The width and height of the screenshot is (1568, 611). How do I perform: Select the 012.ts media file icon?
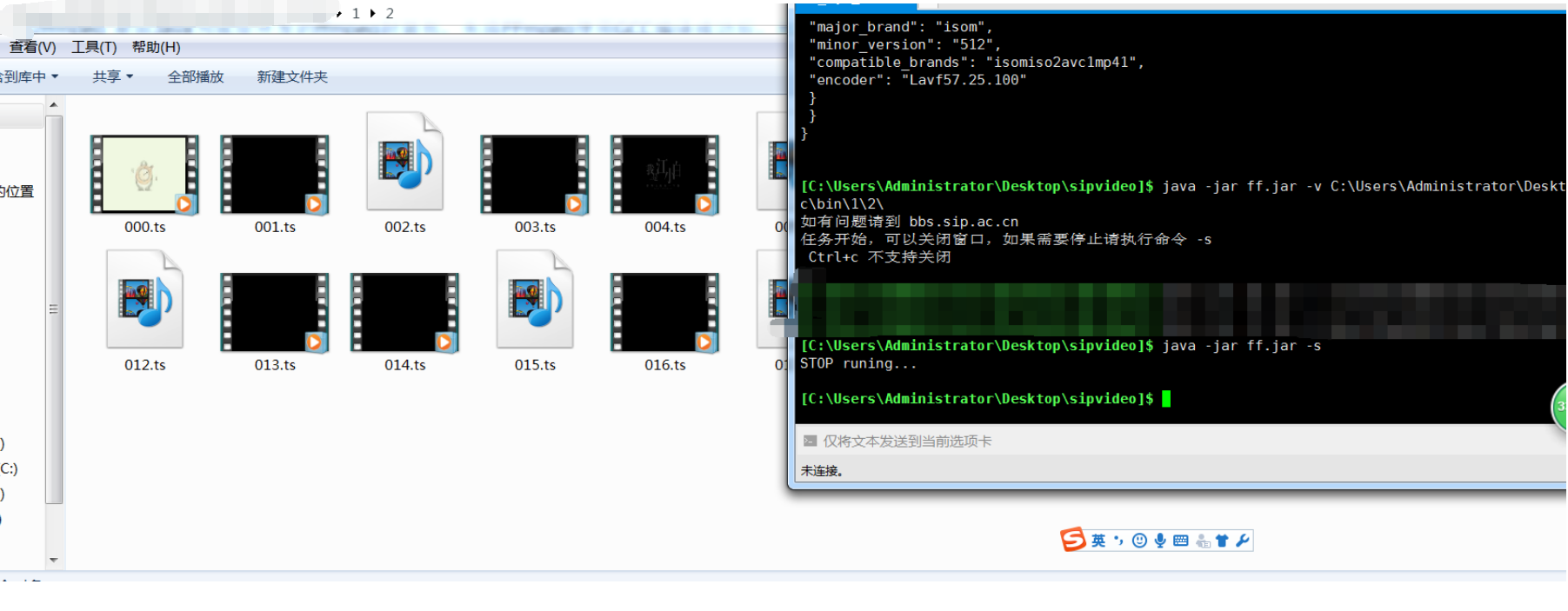(144, 300)
